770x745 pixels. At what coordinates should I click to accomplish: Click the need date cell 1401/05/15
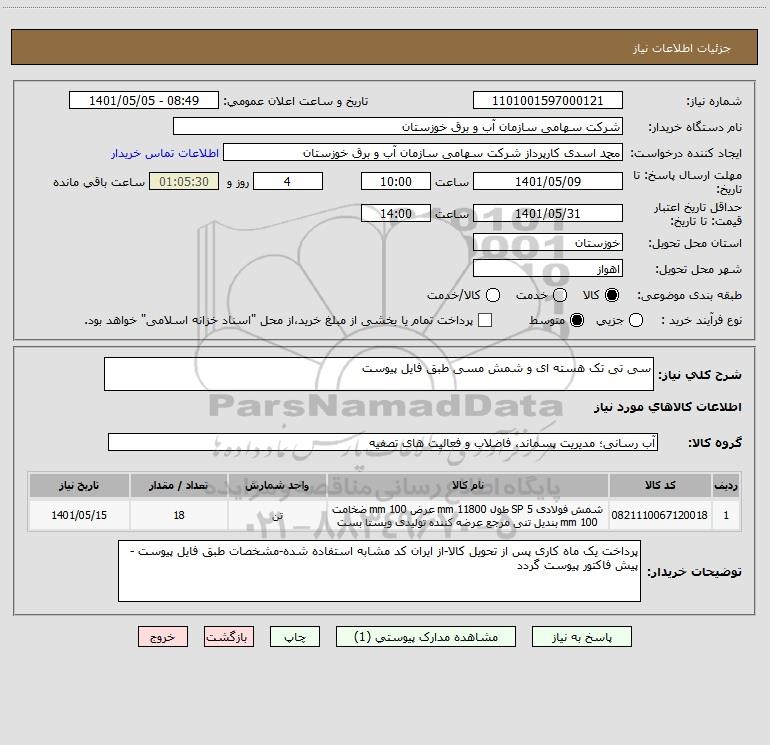pyautogui.click(x=79, y=515)
